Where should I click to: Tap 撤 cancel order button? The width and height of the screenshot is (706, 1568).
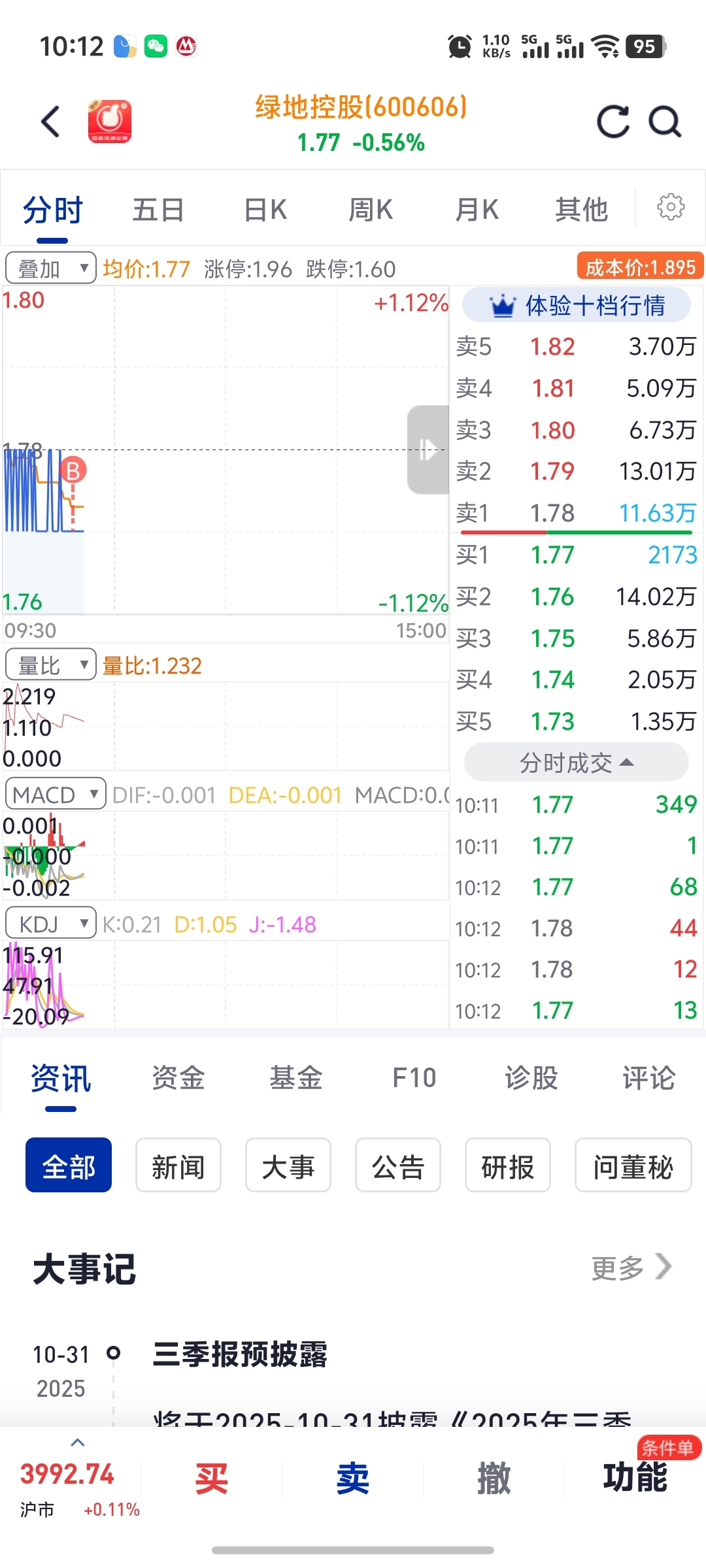coord(494,1479)
